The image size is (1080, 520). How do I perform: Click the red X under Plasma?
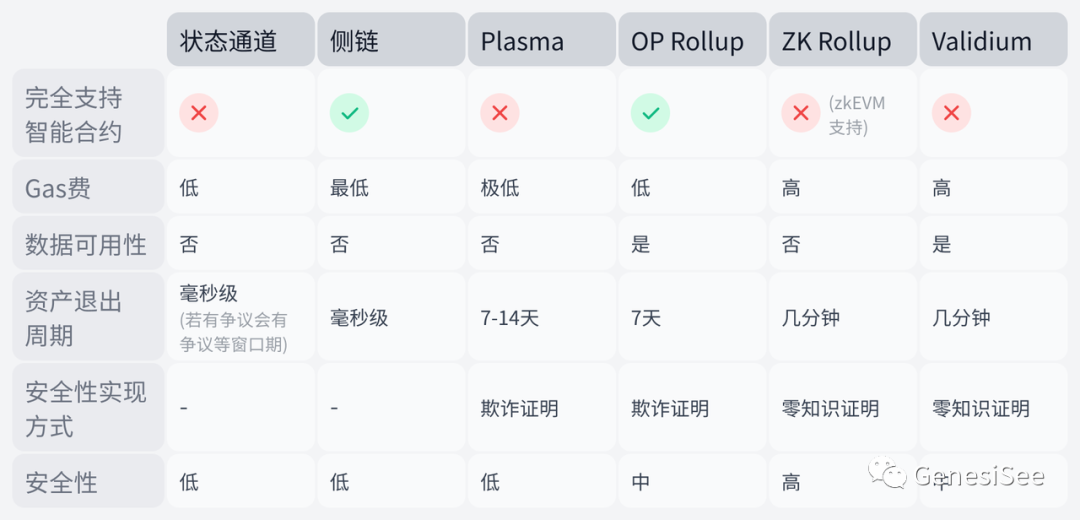[x=500, y=113]
